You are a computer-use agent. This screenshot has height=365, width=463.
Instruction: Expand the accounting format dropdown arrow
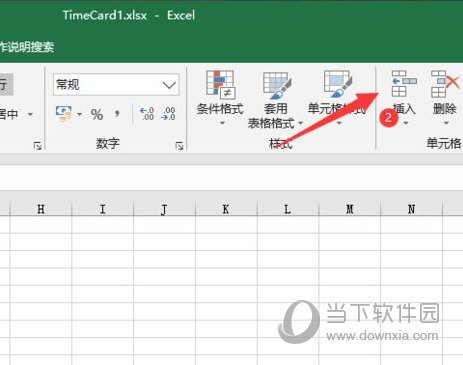pyautogui.click(x=79, y=114)
